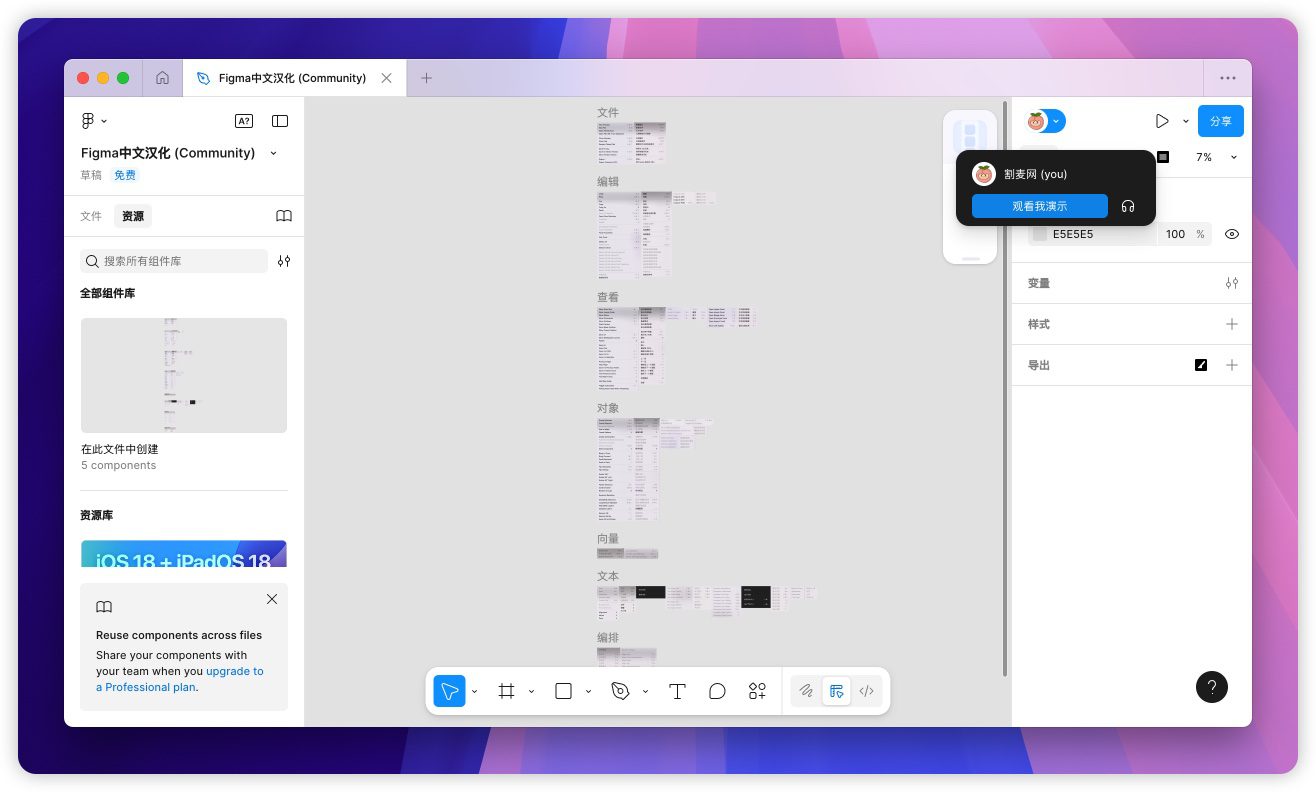Image resolution: width=1316 pixels, height=792 pixels.
Task: Go to the Home tab icon
Action: 162,78
